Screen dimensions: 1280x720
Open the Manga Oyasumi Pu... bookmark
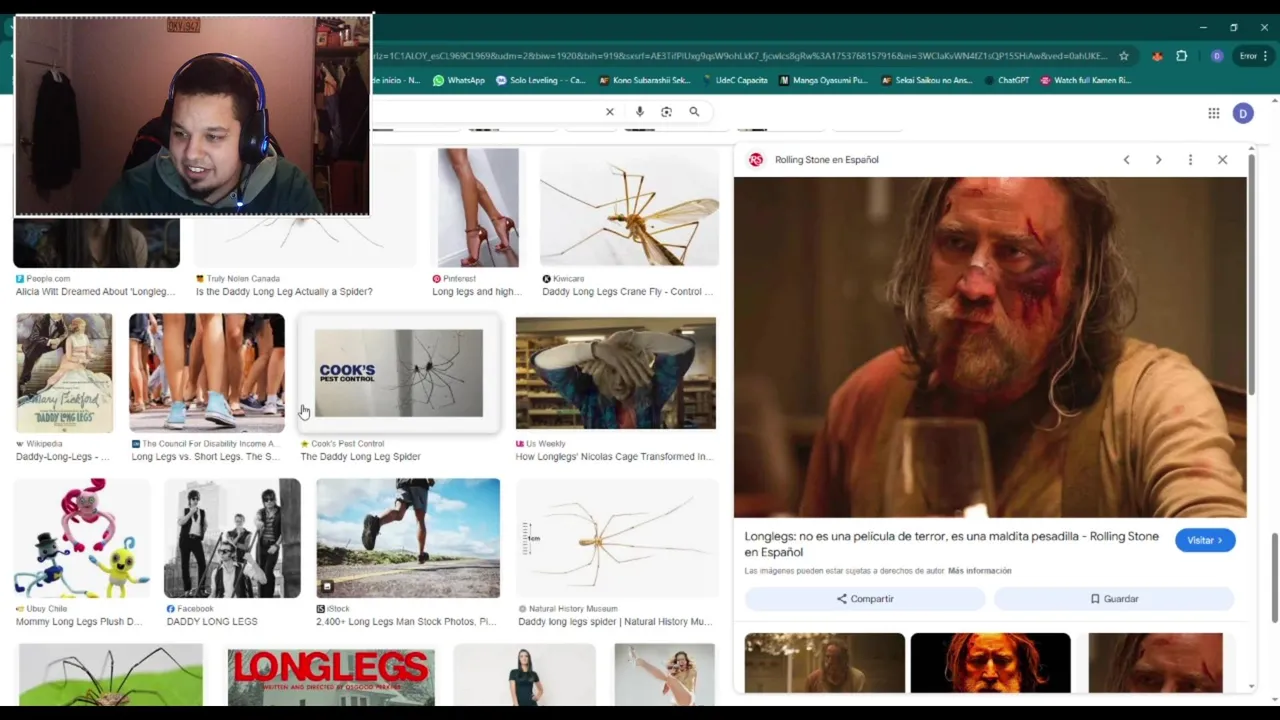[x=824, y=80]
